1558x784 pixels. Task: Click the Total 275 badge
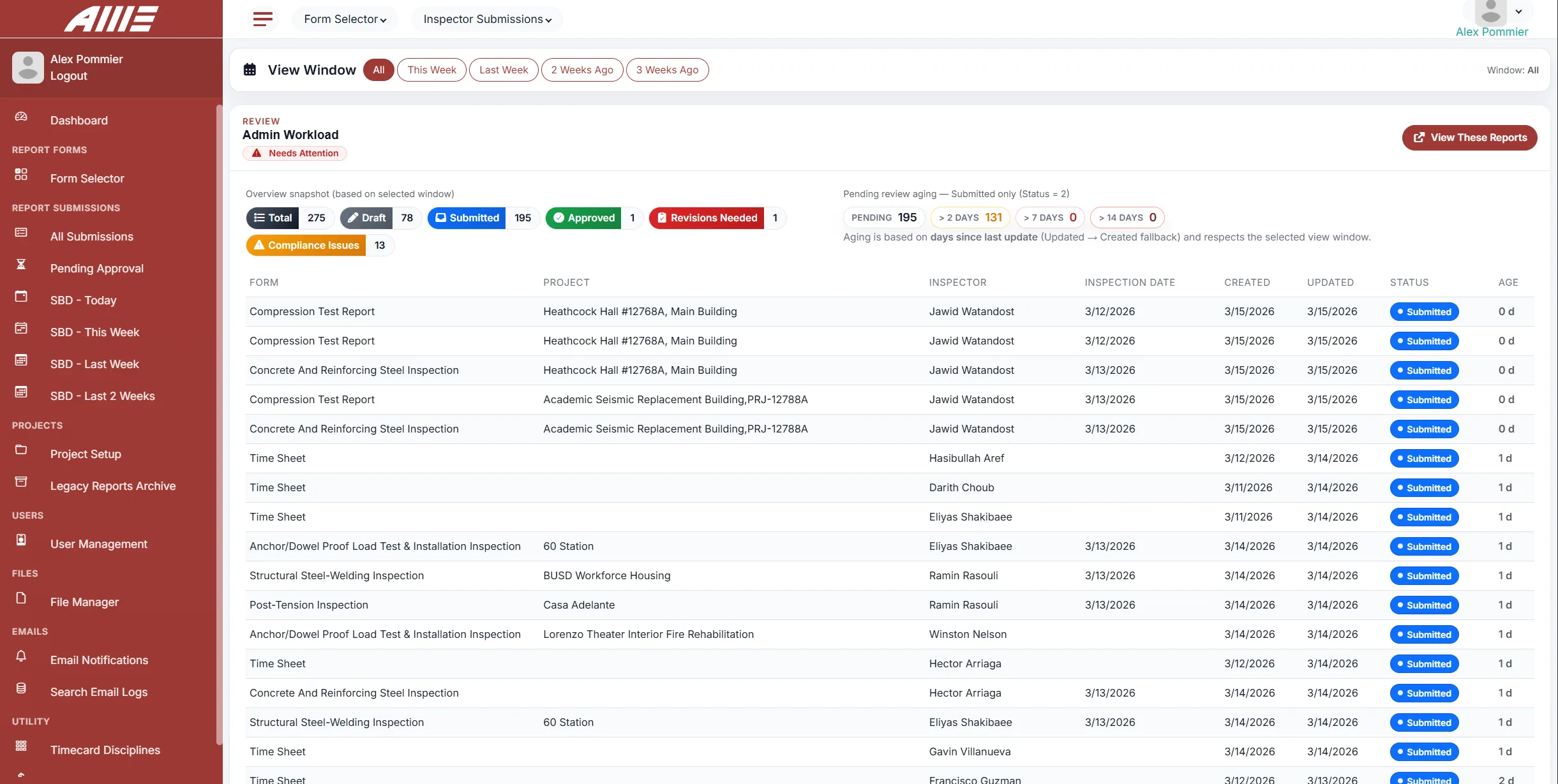click(290, 218)
